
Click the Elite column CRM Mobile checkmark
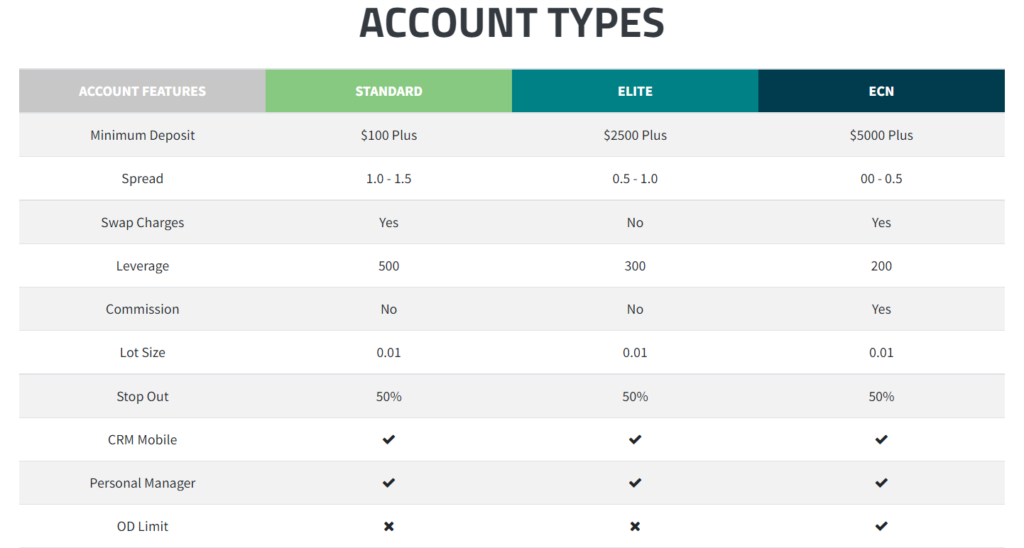635,440
